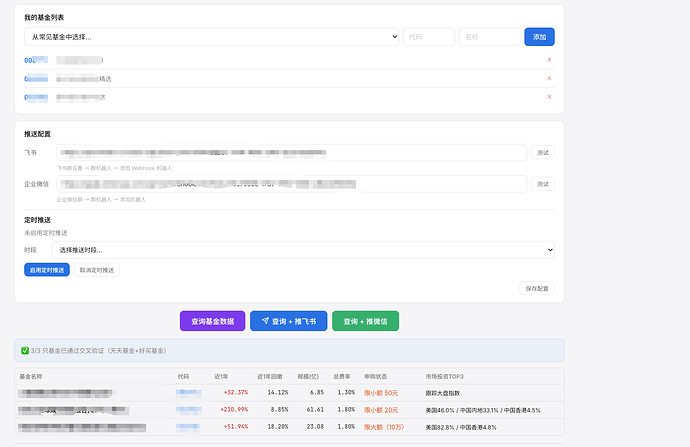The image size is (690, 447).
Task: Click into the 企业微信 webhook field
Action: (291, 184)
